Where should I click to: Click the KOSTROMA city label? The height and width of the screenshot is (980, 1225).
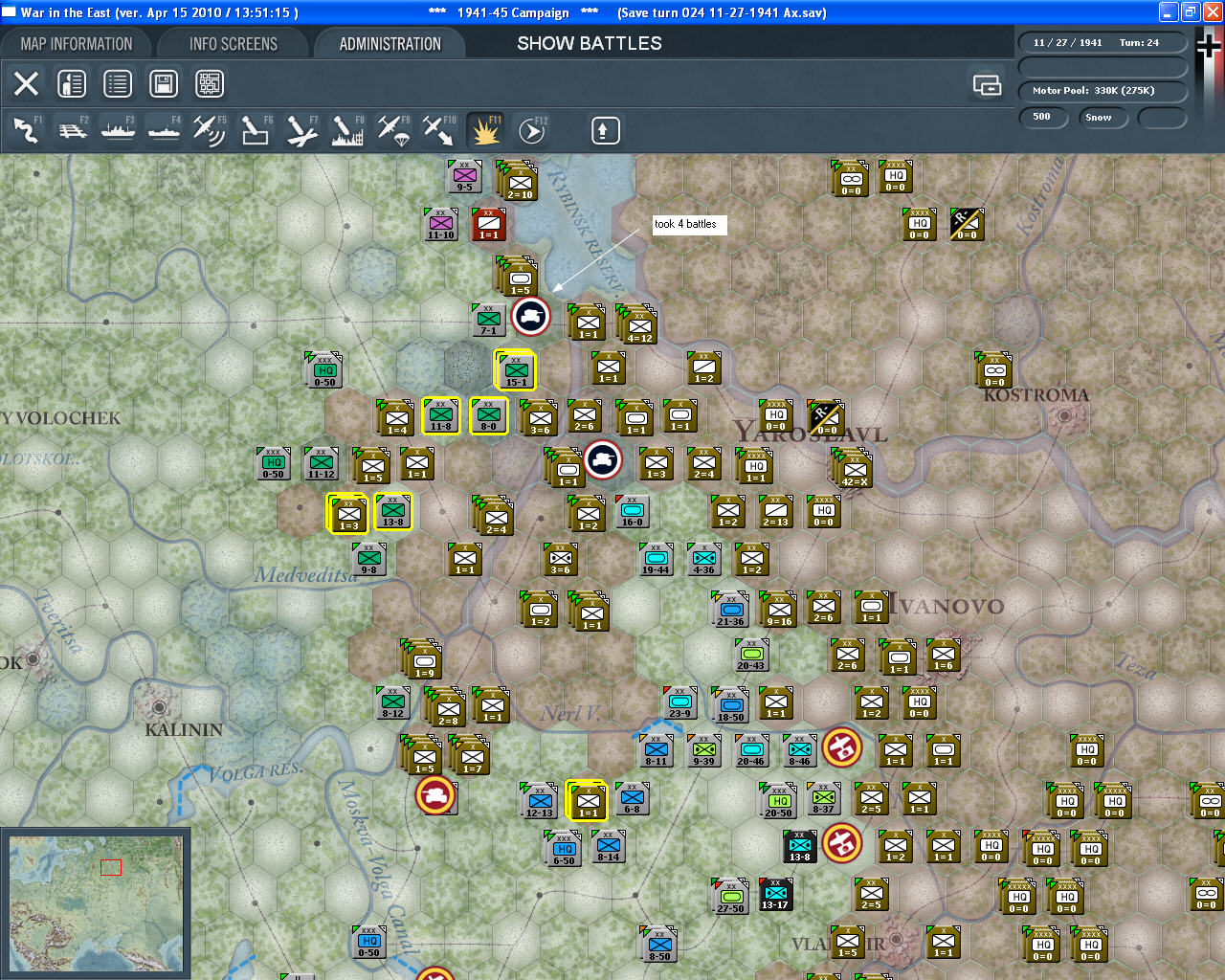pyautogui.click(x=1036, y=395)
